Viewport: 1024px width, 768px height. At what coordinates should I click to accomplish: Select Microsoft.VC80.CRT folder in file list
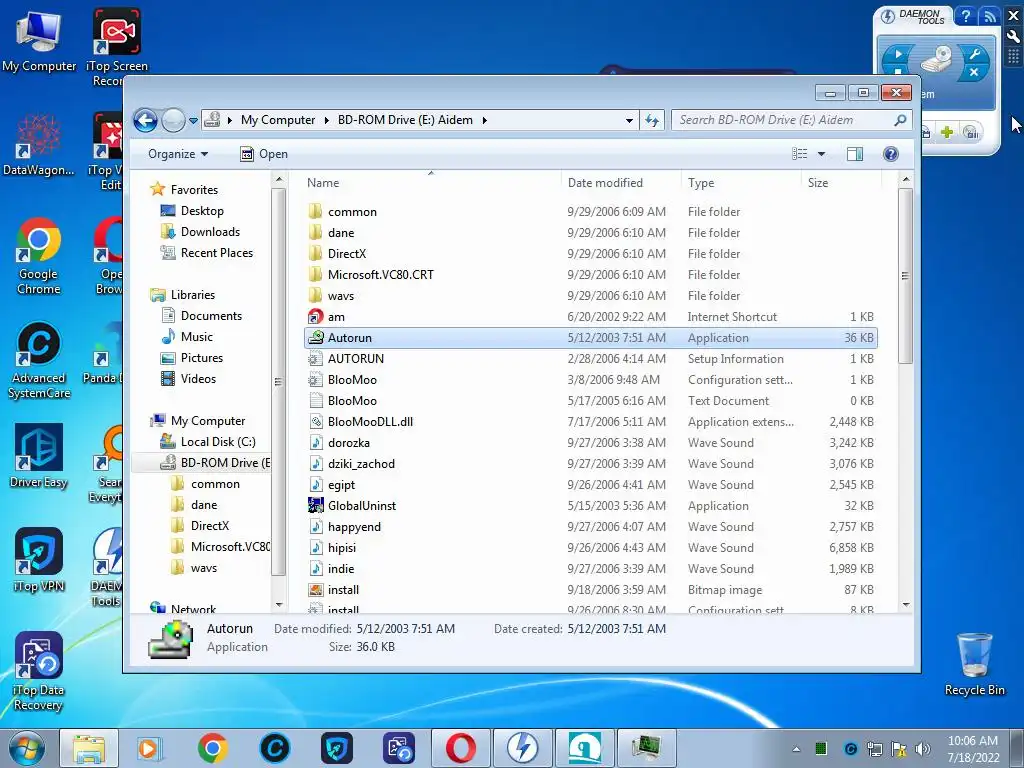tap(590, 275)
